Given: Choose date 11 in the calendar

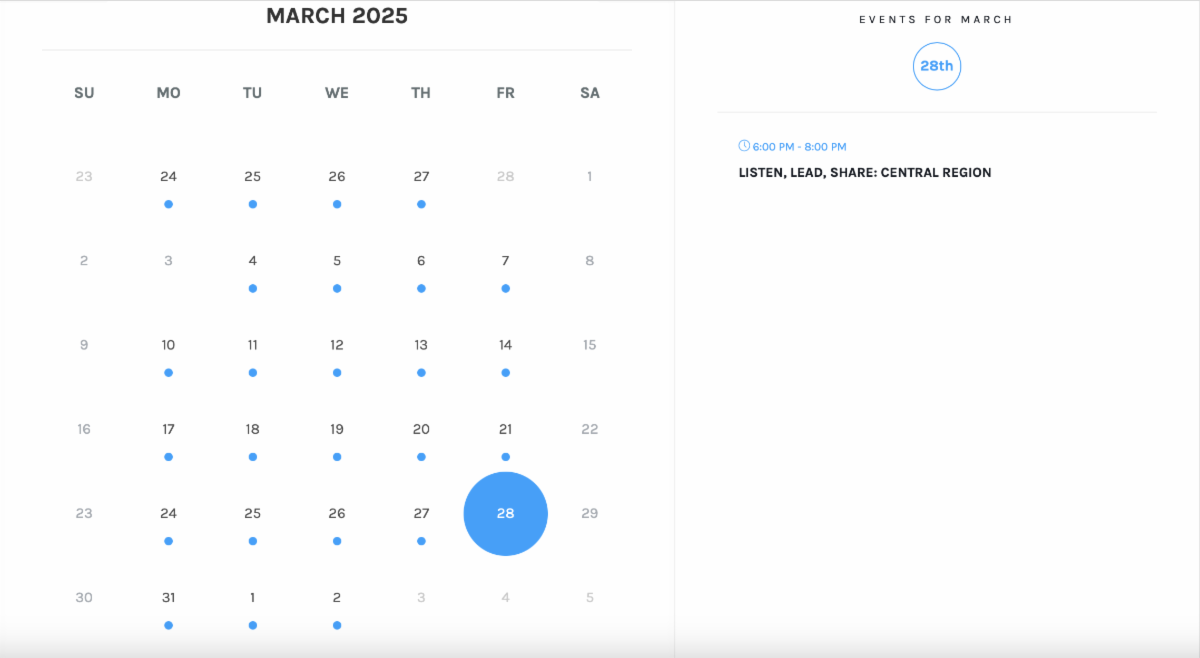Looking at the screenshot, I should (x=252, y=345).
